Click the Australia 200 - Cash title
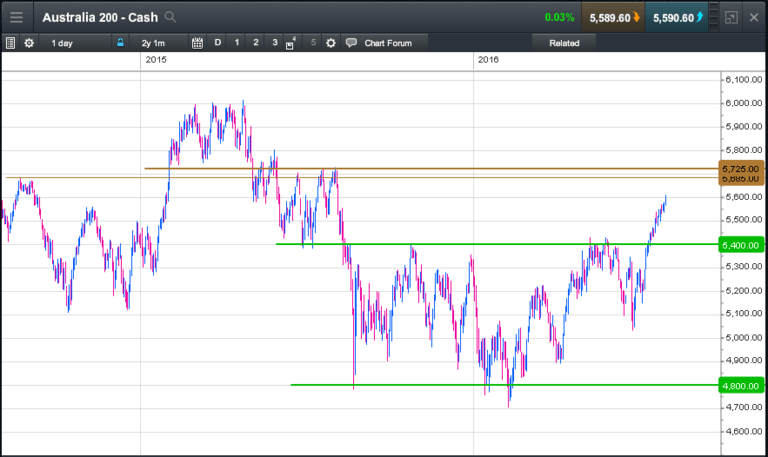The height and width of the screenshot is (457, 768). click(100, 18)
